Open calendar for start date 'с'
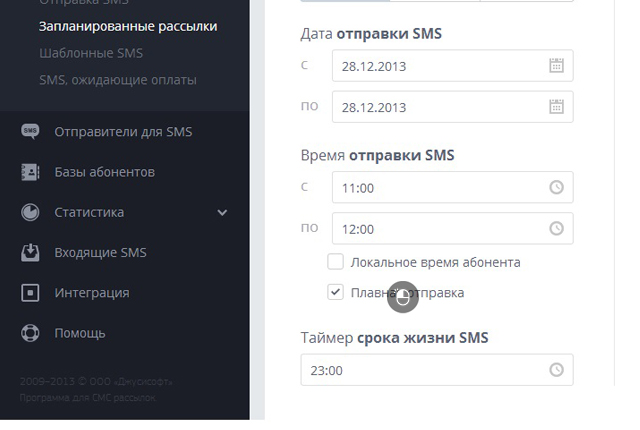This screenshot has height=430, width=640. (556, 66)
